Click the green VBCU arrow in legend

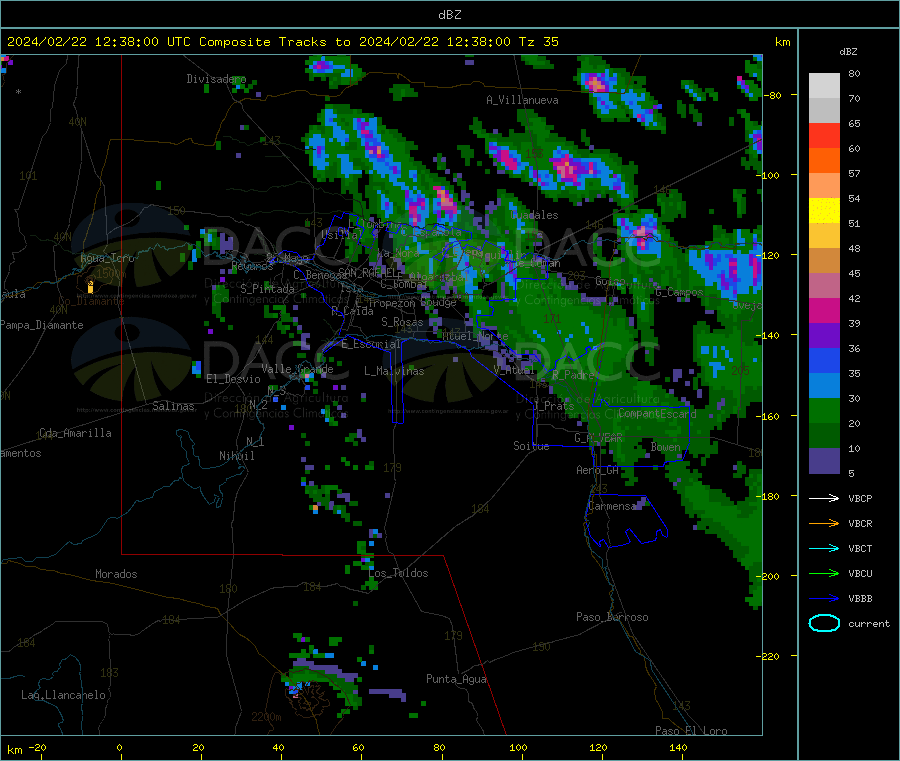[824, 573]
